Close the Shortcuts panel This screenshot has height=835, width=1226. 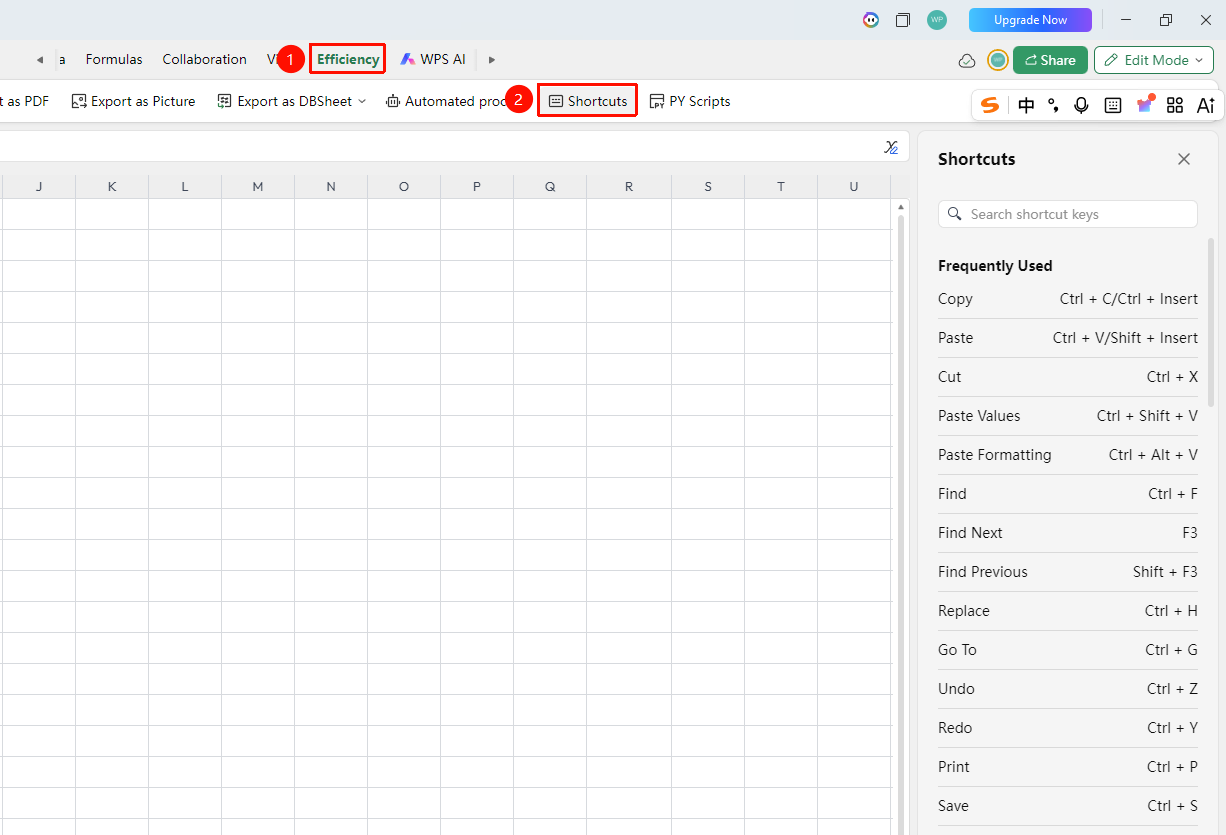pos(1184,159)
